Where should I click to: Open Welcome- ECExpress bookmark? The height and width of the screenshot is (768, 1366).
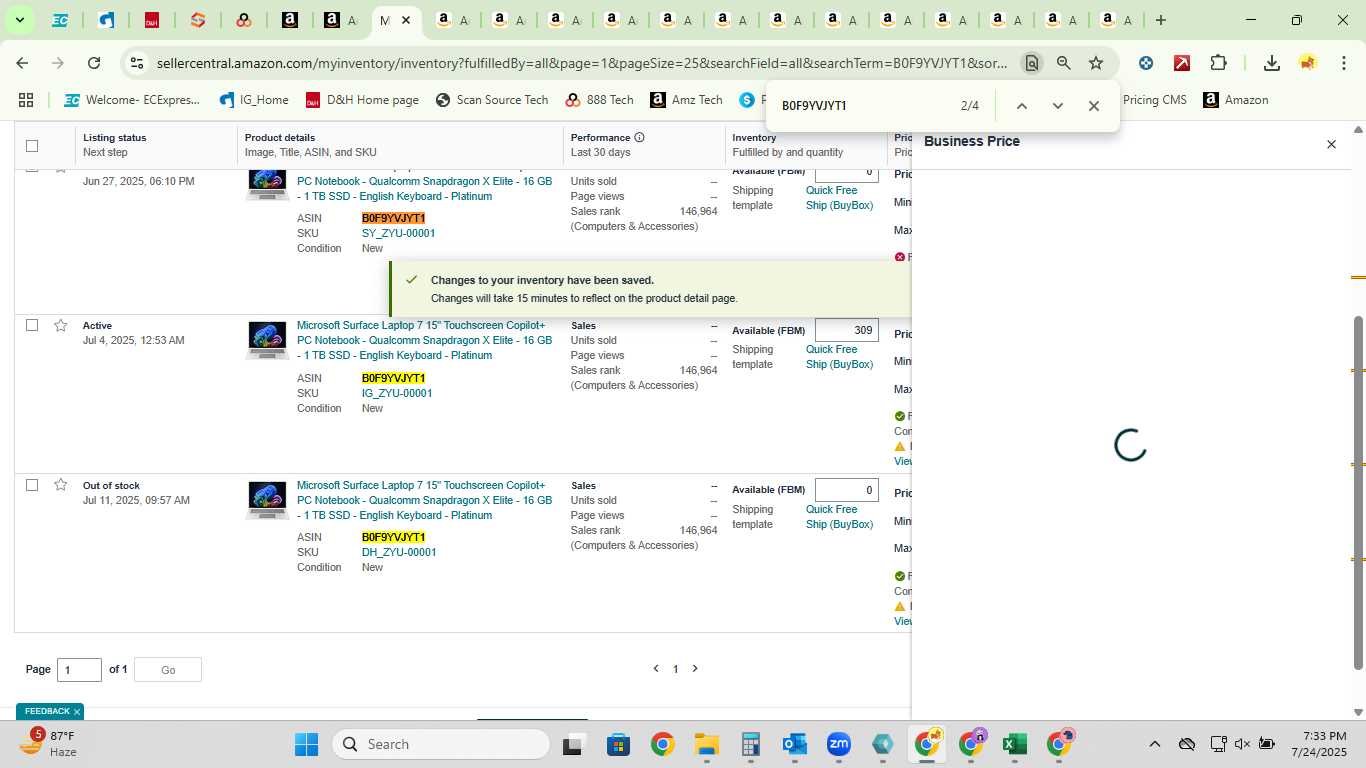131,100
